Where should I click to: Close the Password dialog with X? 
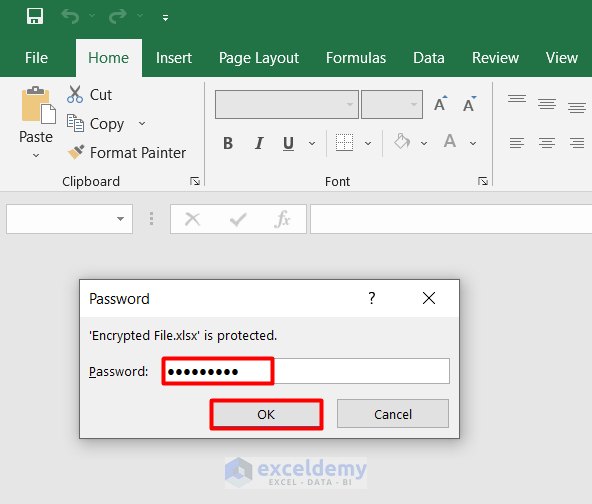coord(429,298)
